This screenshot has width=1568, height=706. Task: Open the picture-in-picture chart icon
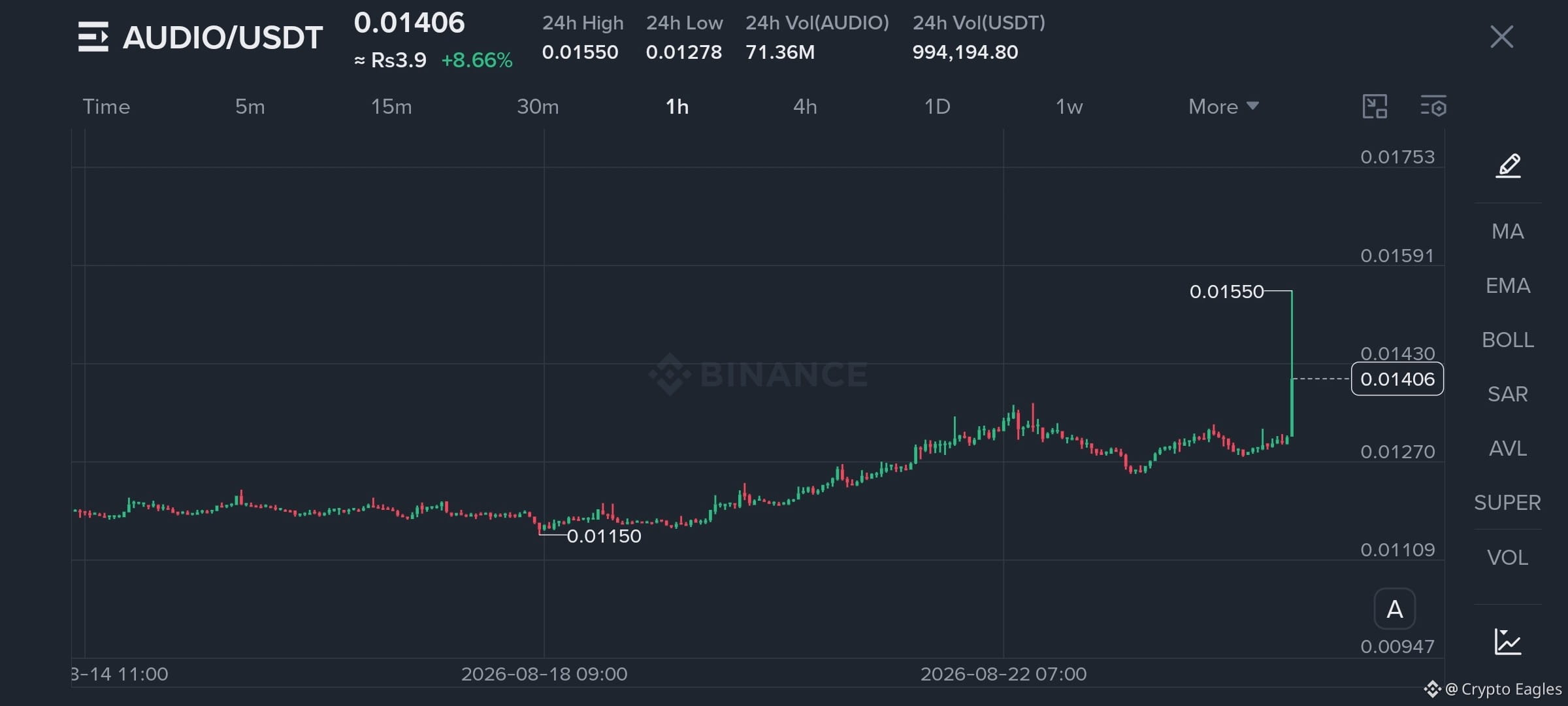[1375, 107]
